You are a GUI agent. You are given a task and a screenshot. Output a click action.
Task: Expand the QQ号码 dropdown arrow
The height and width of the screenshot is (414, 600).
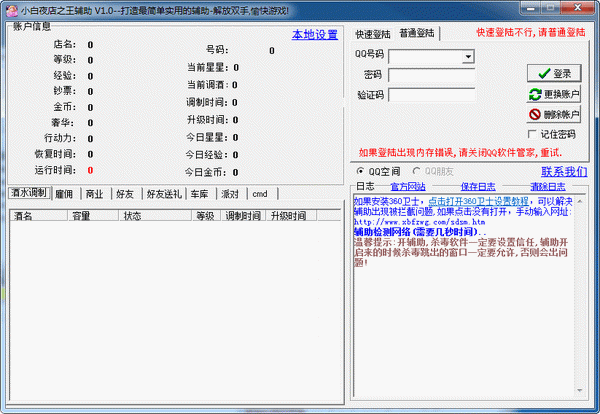[468, 57]
